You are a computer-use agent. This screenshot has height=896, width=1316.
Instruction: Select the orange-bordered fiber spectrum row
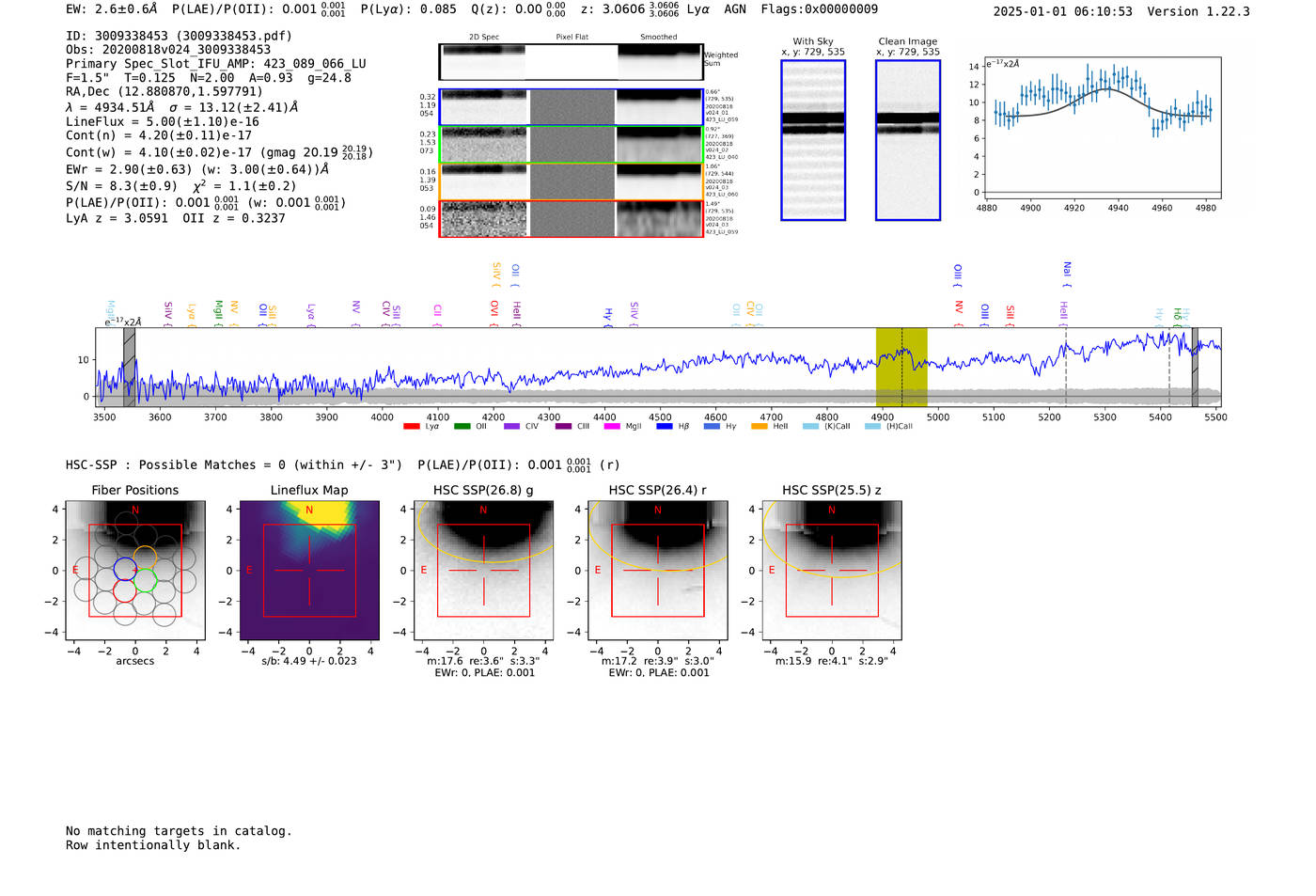(571, 181)
